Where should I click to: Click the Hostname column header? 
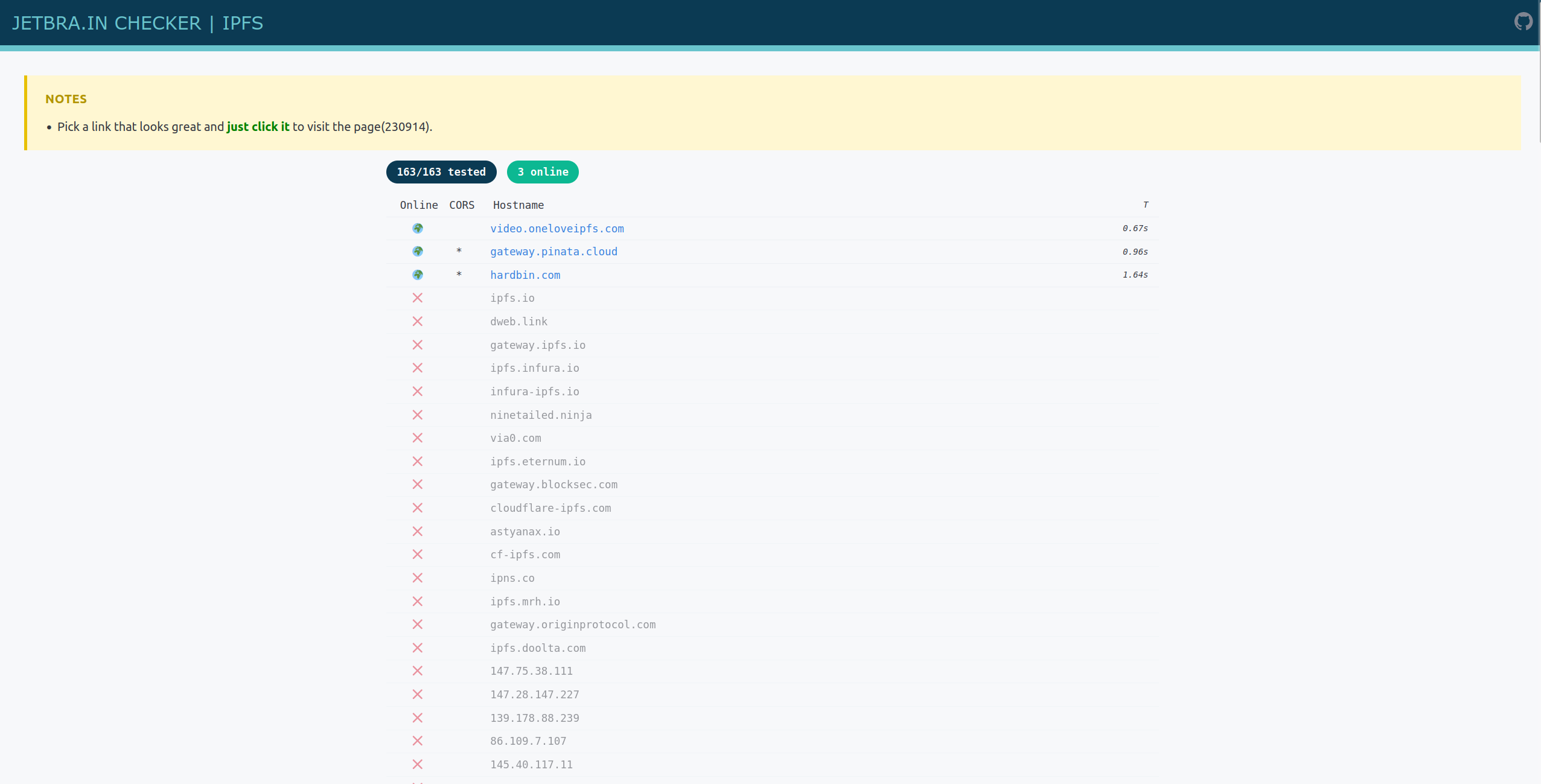[518, 205]
